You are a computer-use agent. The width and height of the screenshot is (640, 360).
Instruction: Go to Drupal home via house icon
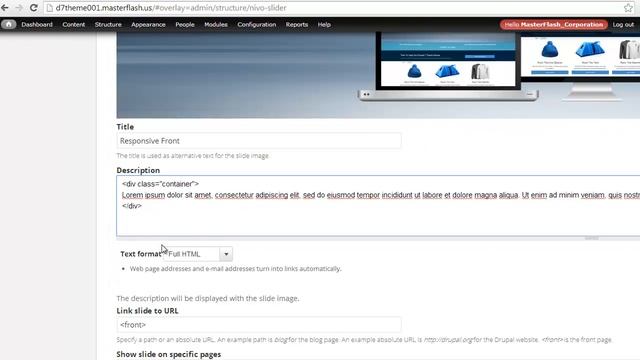click(x=8, y=24)
